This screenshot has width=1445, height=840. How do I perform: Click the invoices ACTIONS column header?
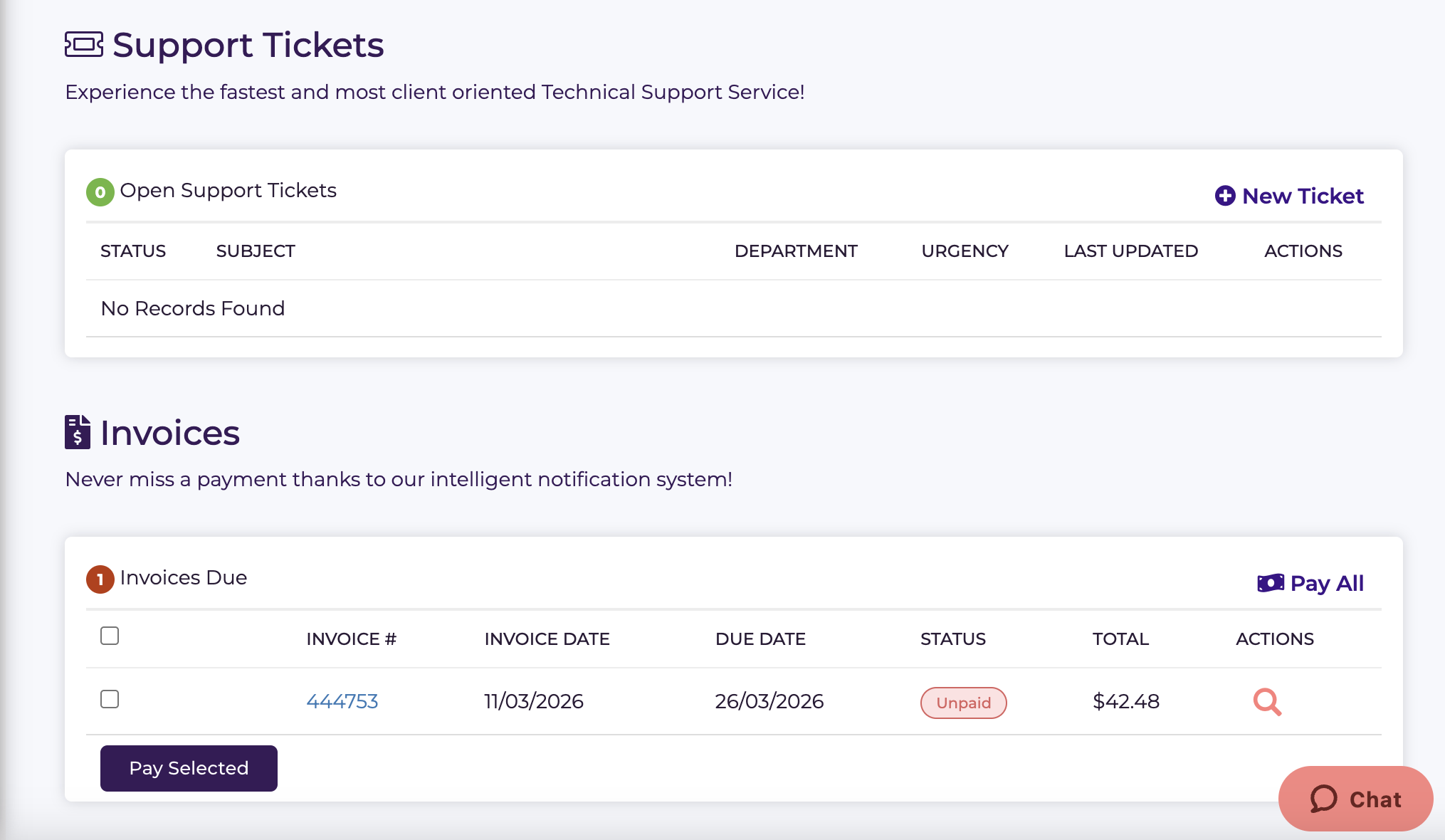1275,639
